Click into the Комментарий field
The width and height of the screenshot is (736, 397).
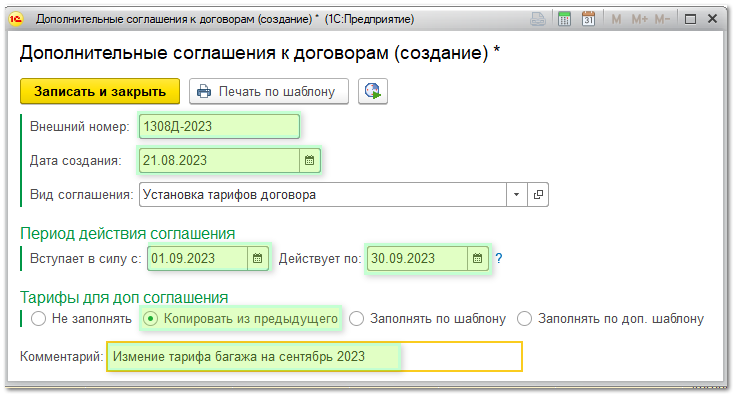point(314,357)
